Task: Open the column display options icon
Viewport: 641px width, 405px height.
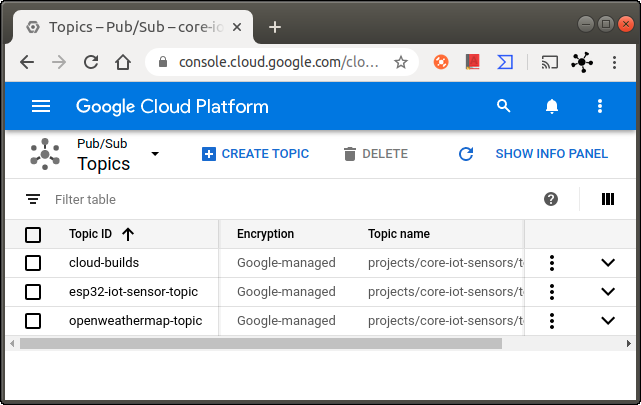Action: (608, 199)
